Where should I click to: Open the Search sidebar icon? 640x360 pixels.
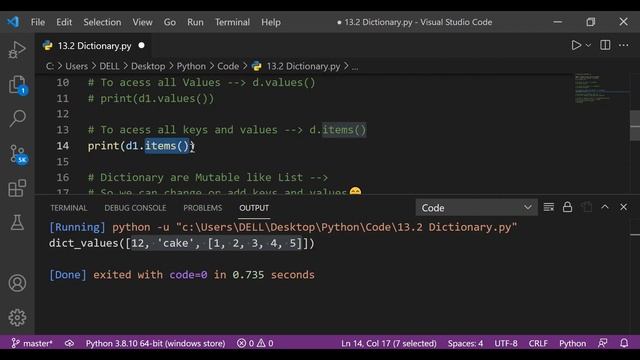17,118
